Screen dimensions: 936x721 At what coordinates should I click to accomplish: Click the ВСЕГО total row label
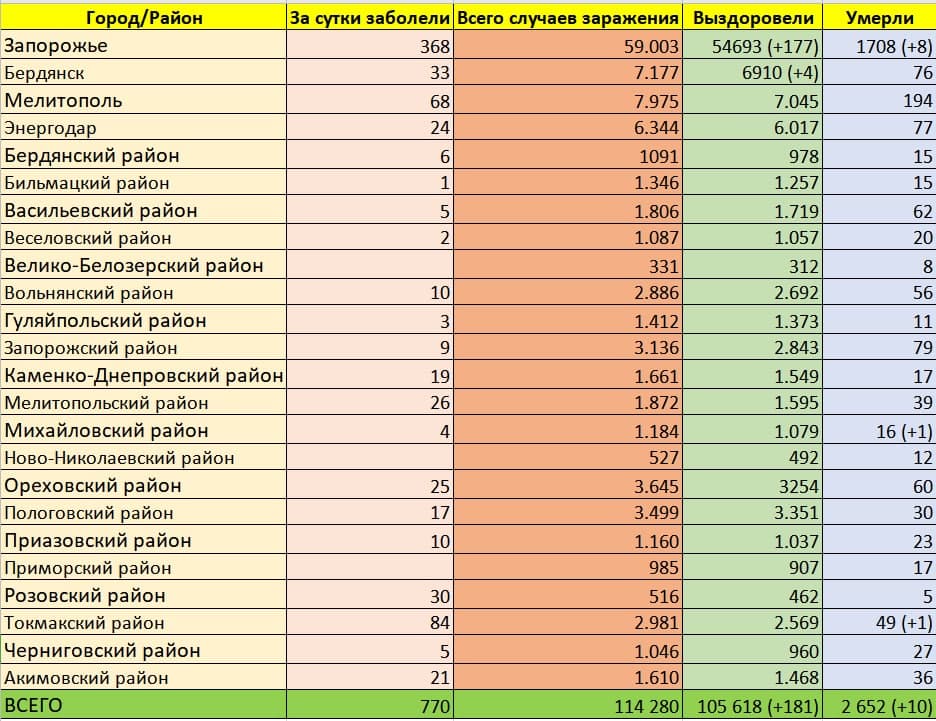coord(142,706)
